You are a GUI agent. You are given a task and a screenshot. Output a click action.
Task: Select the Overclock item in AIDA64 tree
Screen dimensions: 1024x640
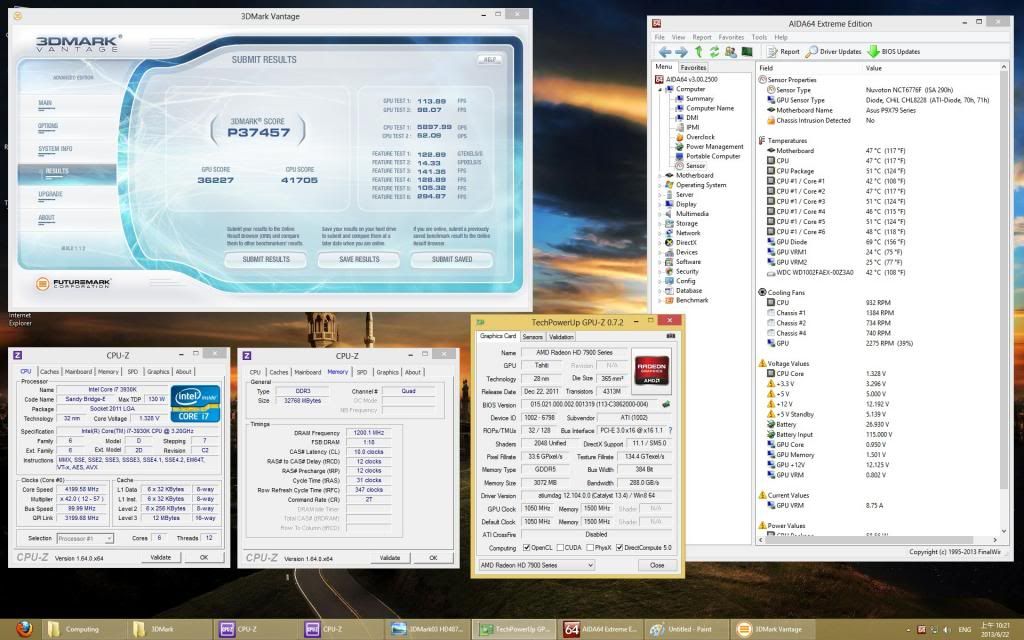point(700,137)
